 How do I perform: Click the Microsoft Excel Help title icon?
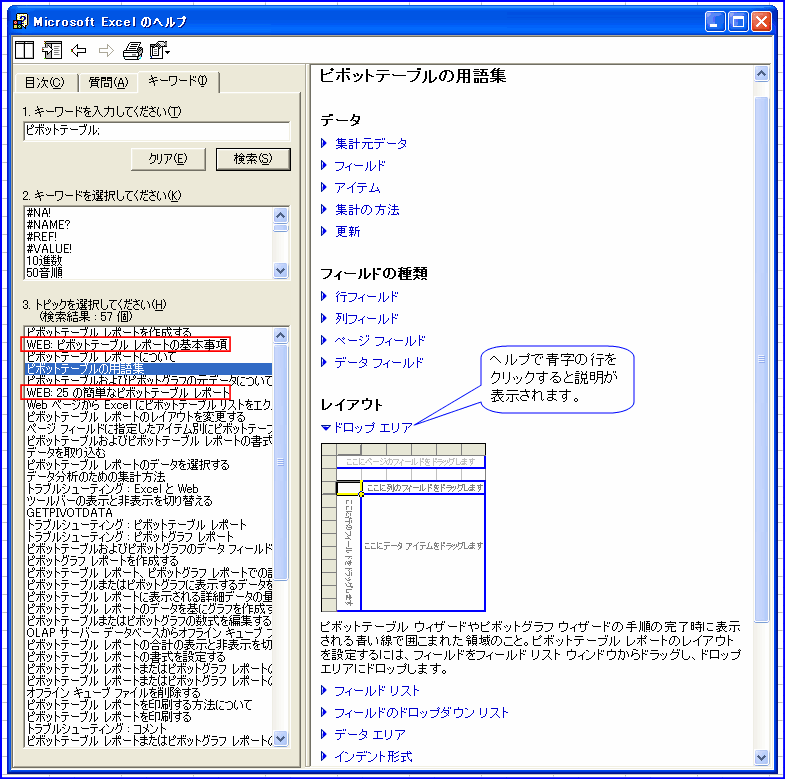(21, 22)
